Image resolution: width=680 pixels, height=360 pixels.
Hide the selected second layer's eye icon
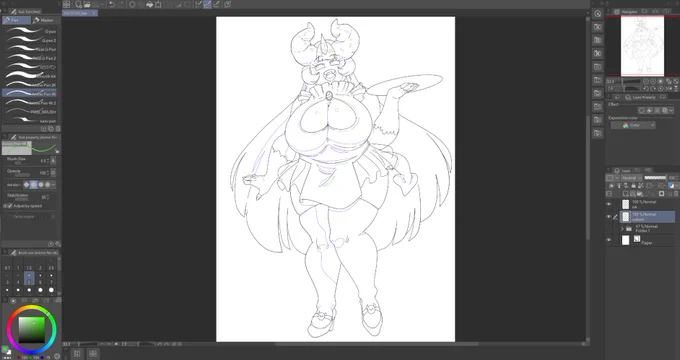tap(609, 216)
